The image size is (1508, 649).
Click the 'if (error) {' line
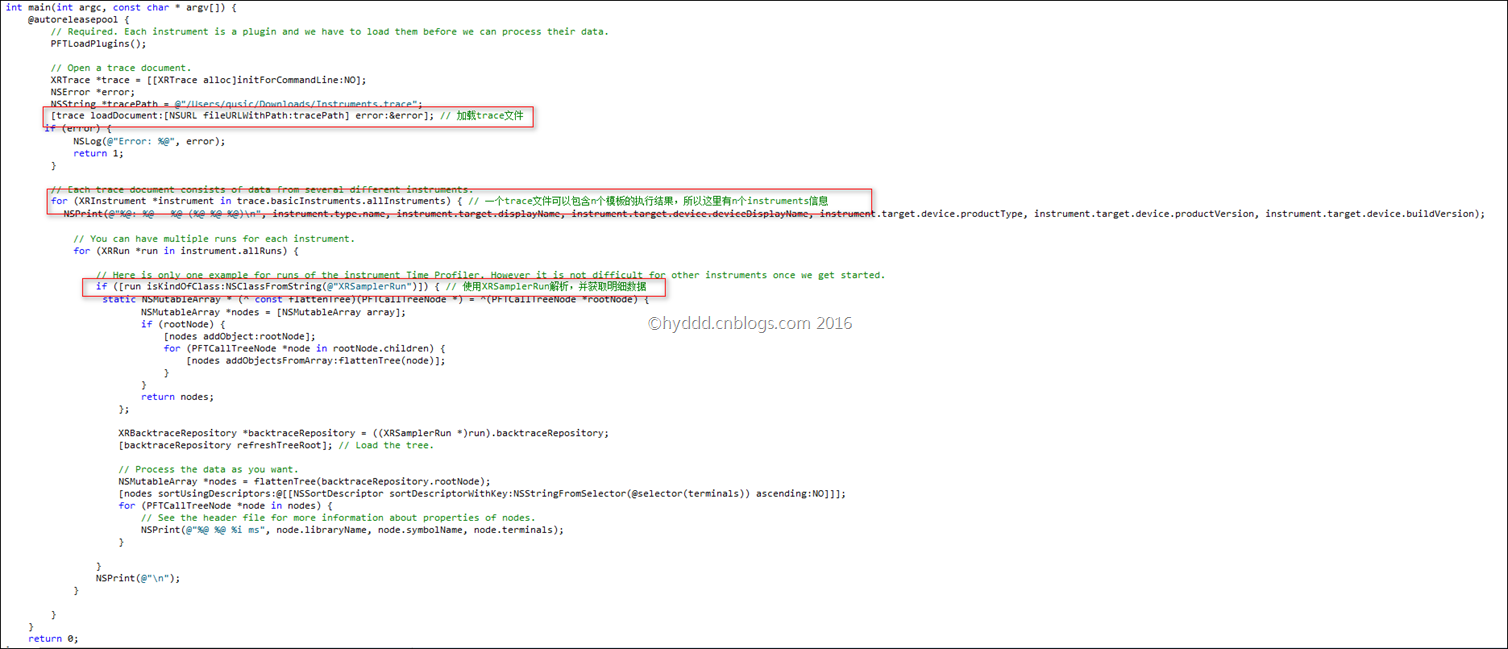77,128
